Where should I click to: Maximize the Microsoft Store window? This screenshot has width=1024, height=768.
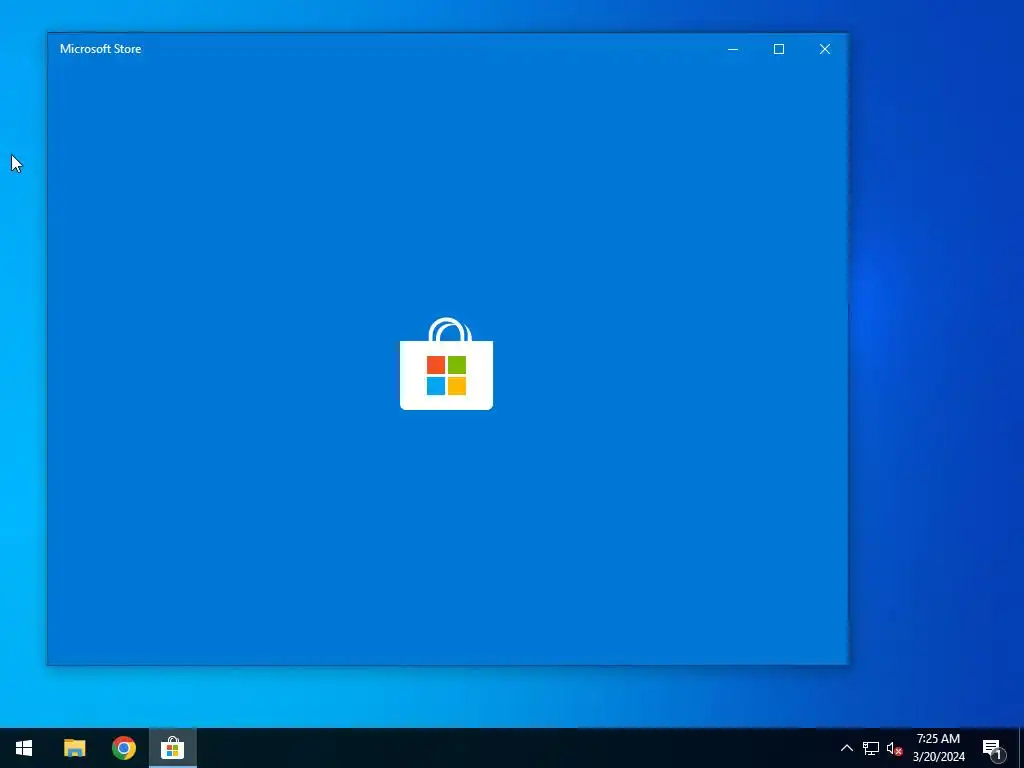tap(778, 49)
